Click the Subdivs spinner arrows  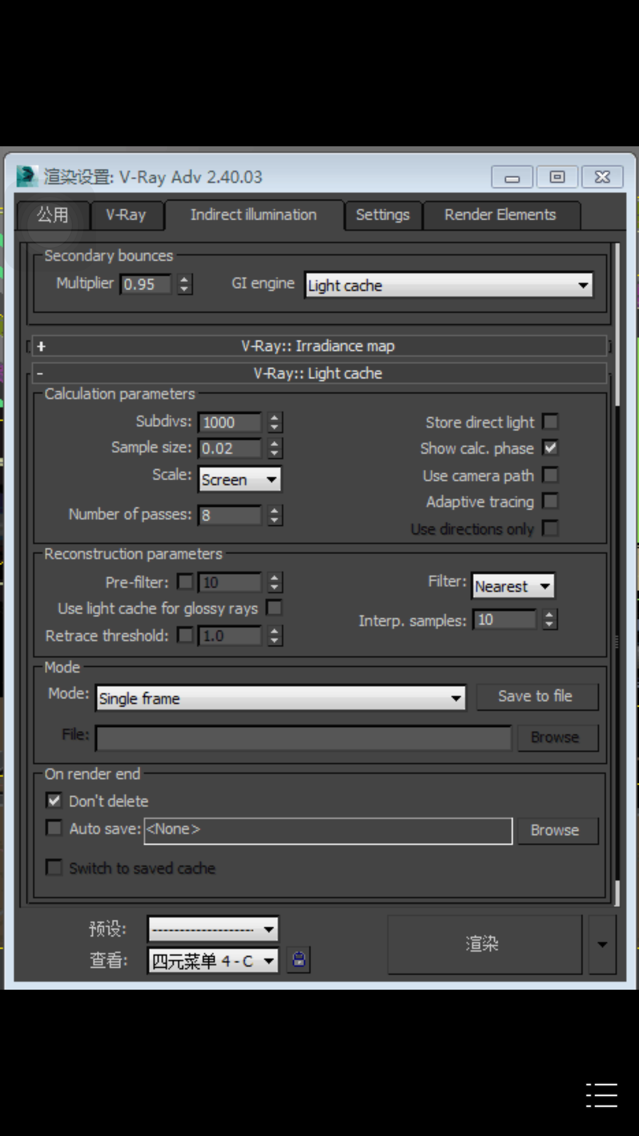(274, 422)
